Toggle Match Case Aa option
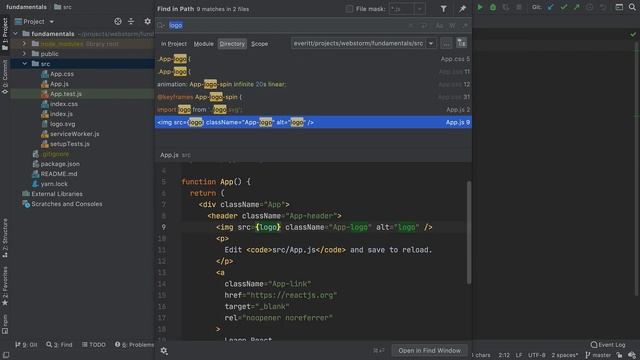Image resolution: width=640 pixels, height=360 pixels. point(439,25)
